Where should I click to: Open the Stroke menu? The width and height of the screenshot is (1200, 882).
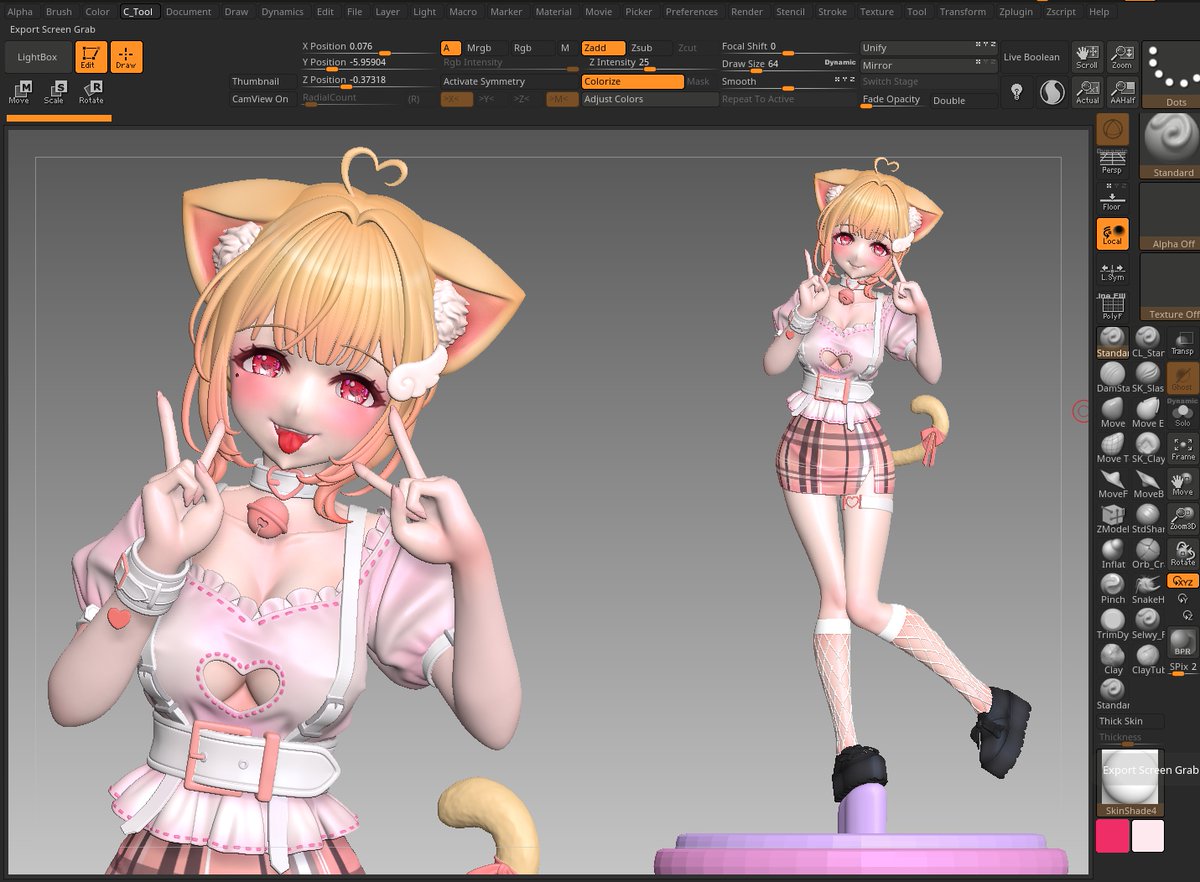[832, 12]
